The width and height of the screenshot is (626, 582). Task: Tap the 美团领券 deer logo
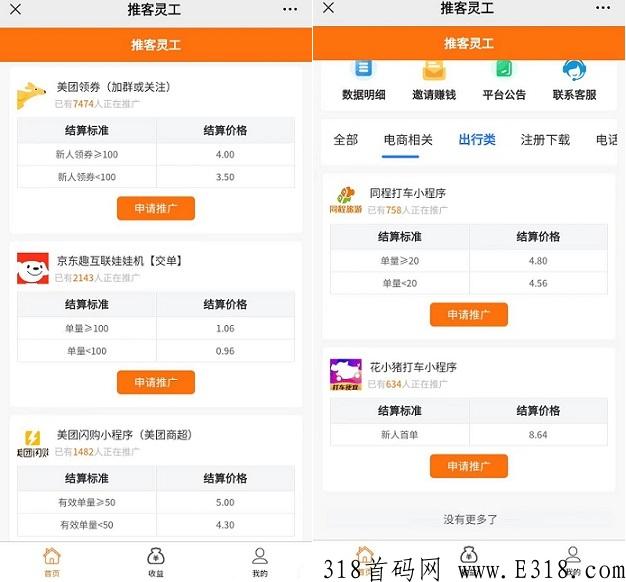click(x=31, y=95)
